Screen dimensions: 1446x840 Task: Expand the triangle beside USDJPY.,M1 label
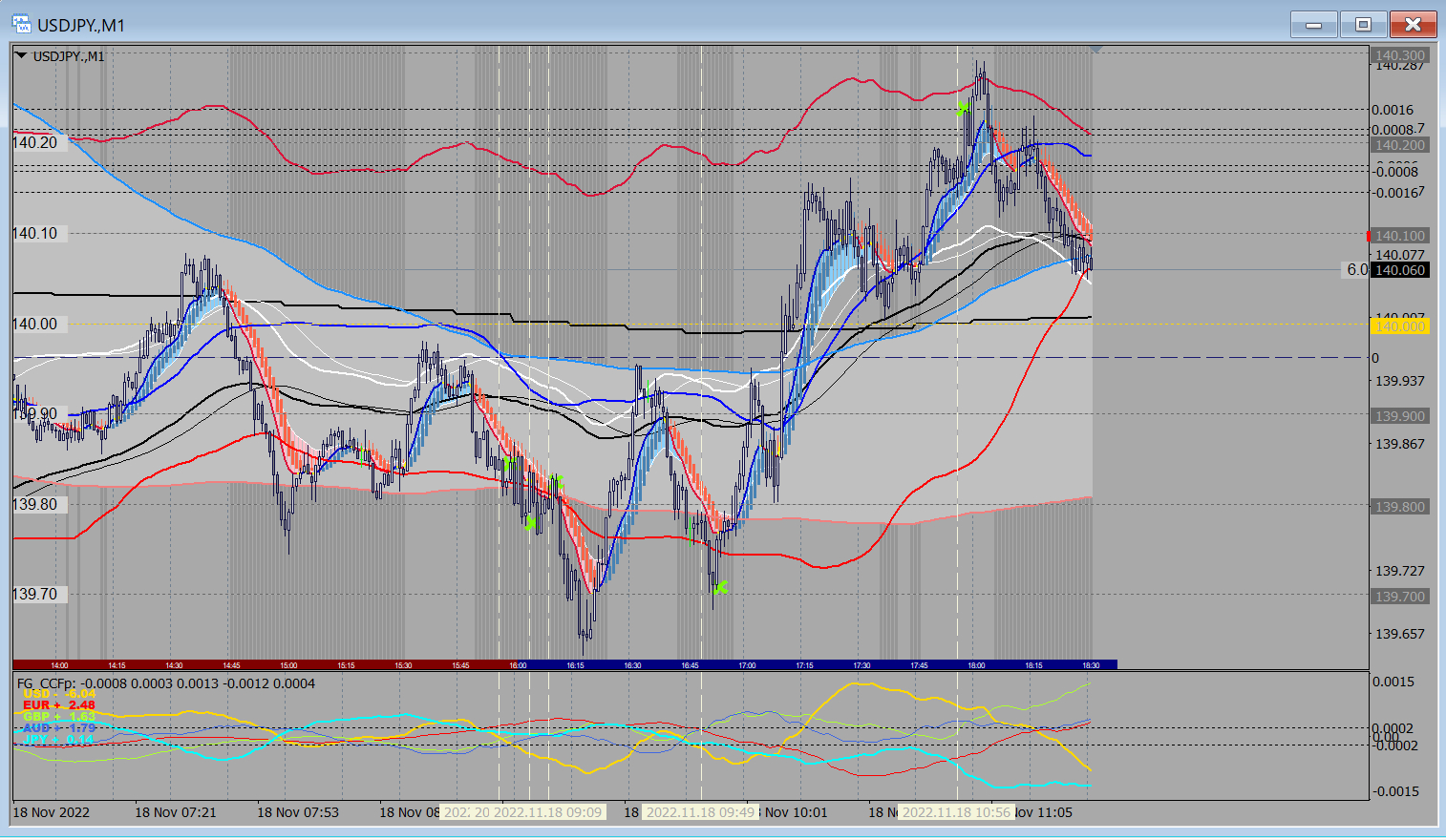click(22, 56)
